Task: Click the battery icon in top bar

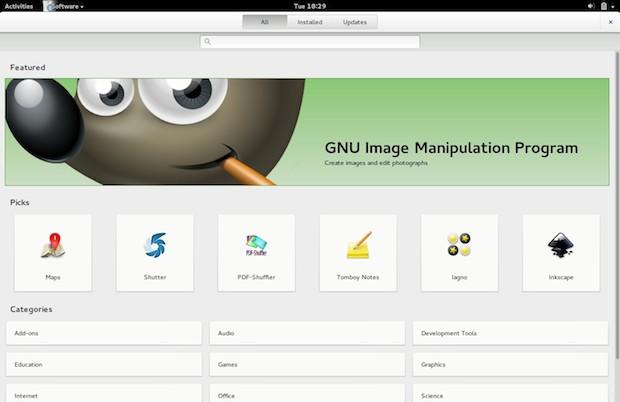Action: click(604, 6)
